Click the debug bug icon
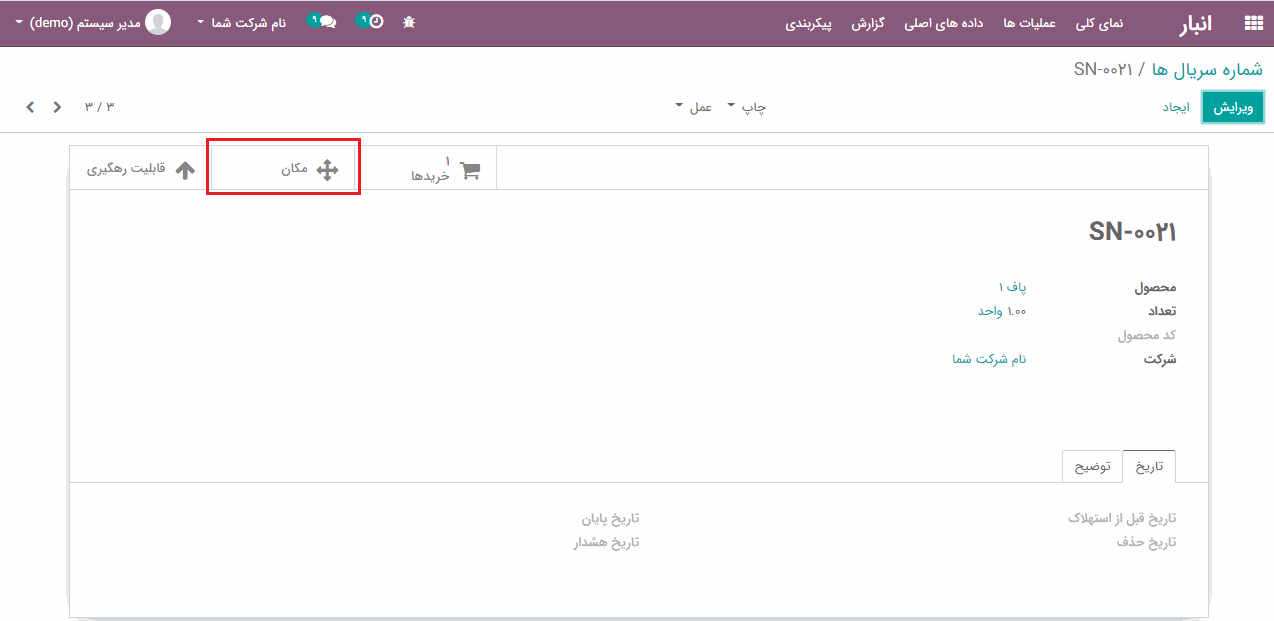The image size is (1274, 621). click(x=409, y=22)
